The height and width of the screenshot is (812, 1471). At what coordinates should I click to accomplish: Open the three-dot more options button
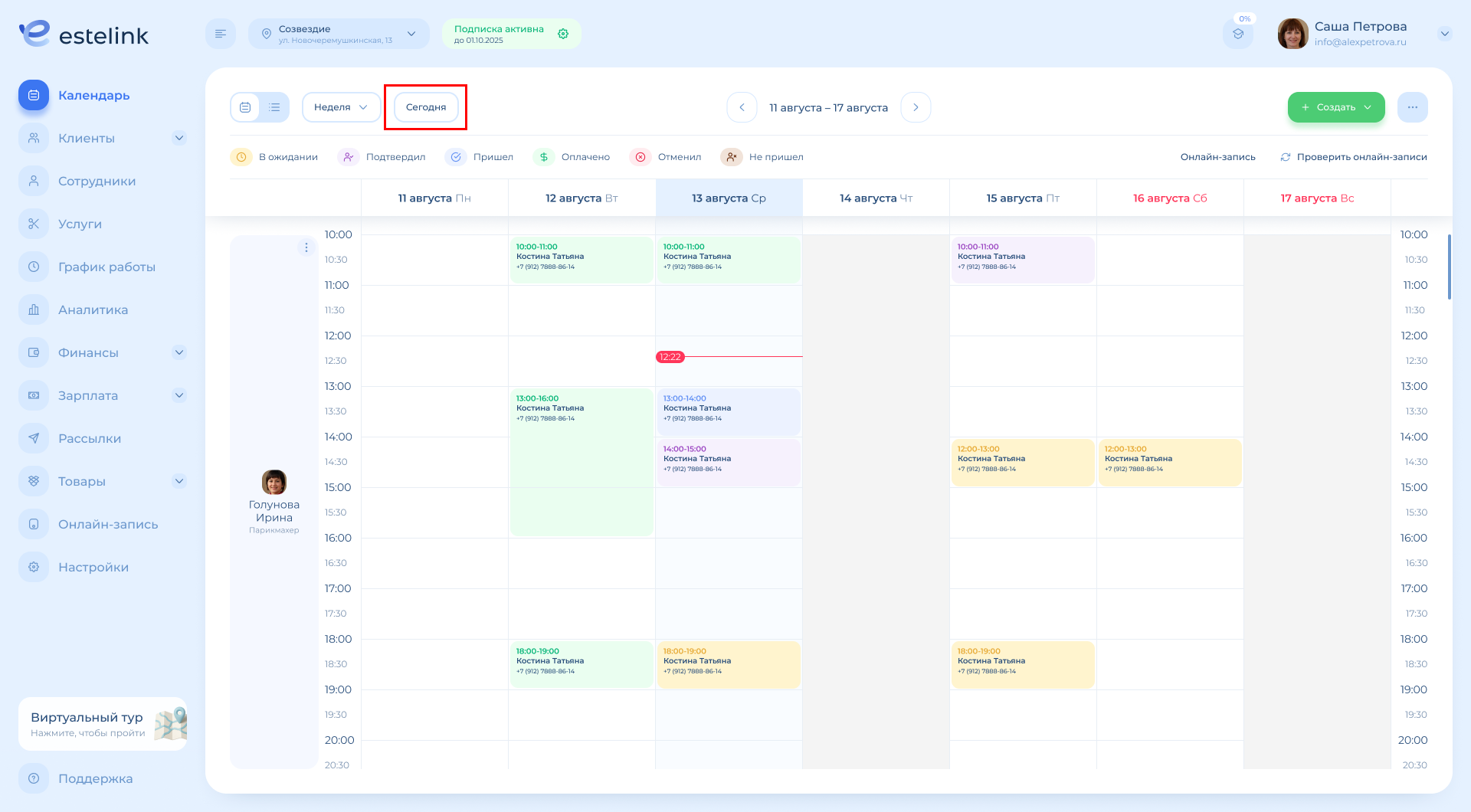pyautogui.click(x=1412, y=107)
